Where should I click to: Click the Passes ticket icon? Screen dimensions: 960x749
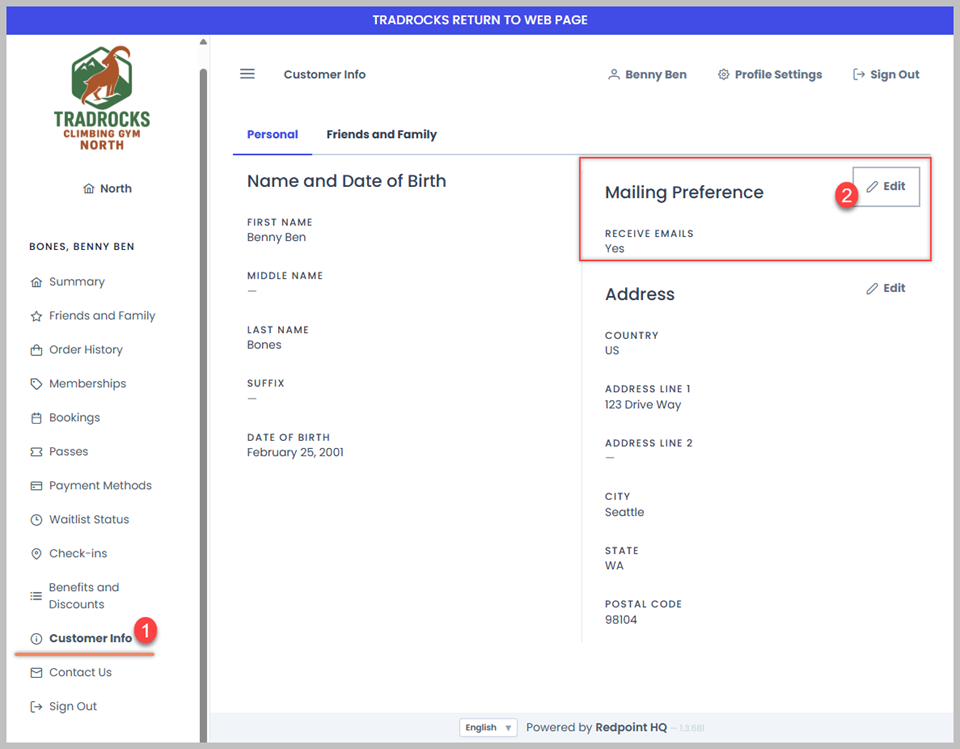click(37, 452)
